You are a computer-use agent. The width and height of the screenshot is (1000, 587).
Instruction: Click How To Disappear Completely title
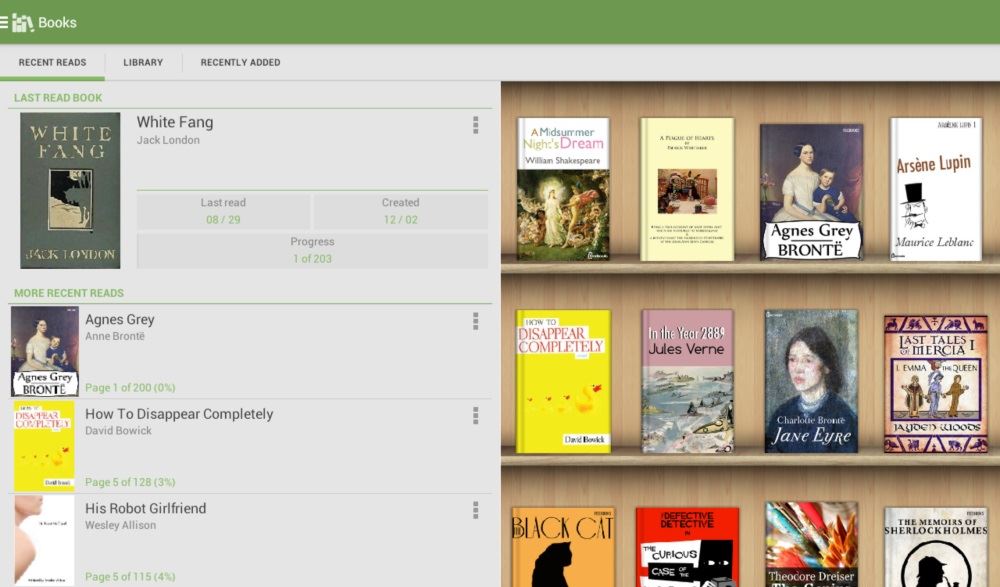tap(179, 414)
